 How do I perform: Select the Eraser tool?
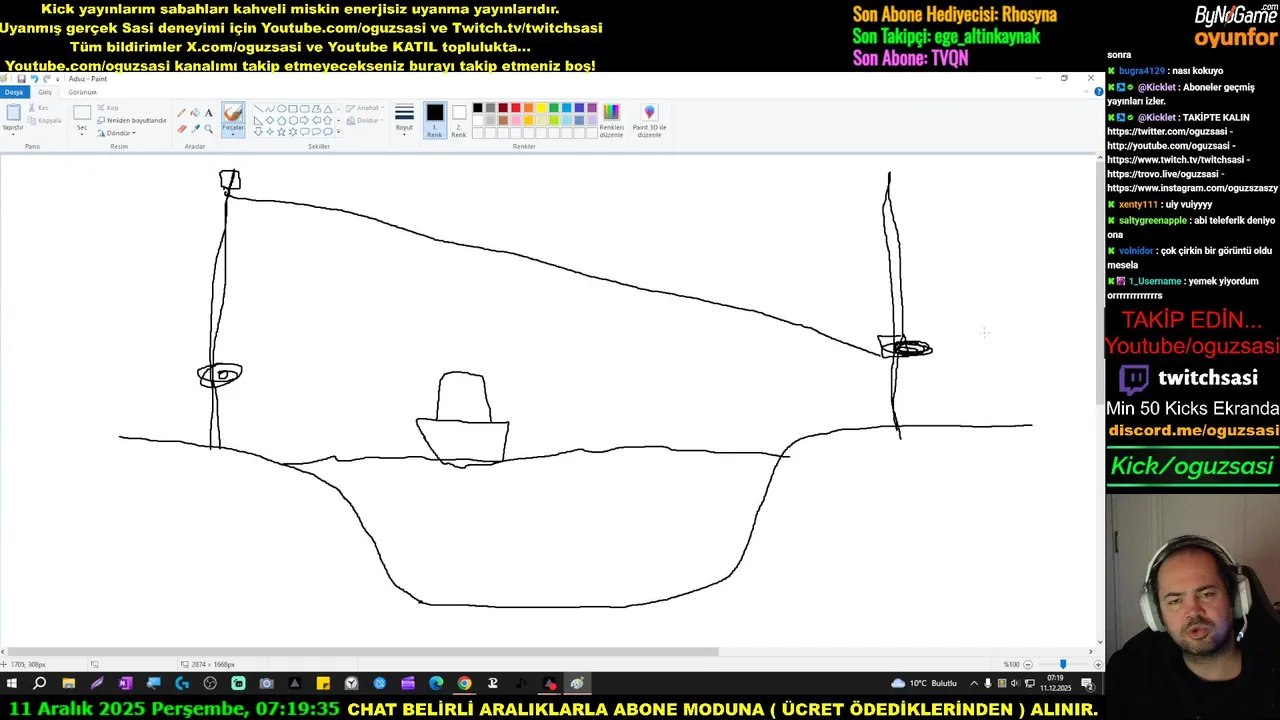181,128
